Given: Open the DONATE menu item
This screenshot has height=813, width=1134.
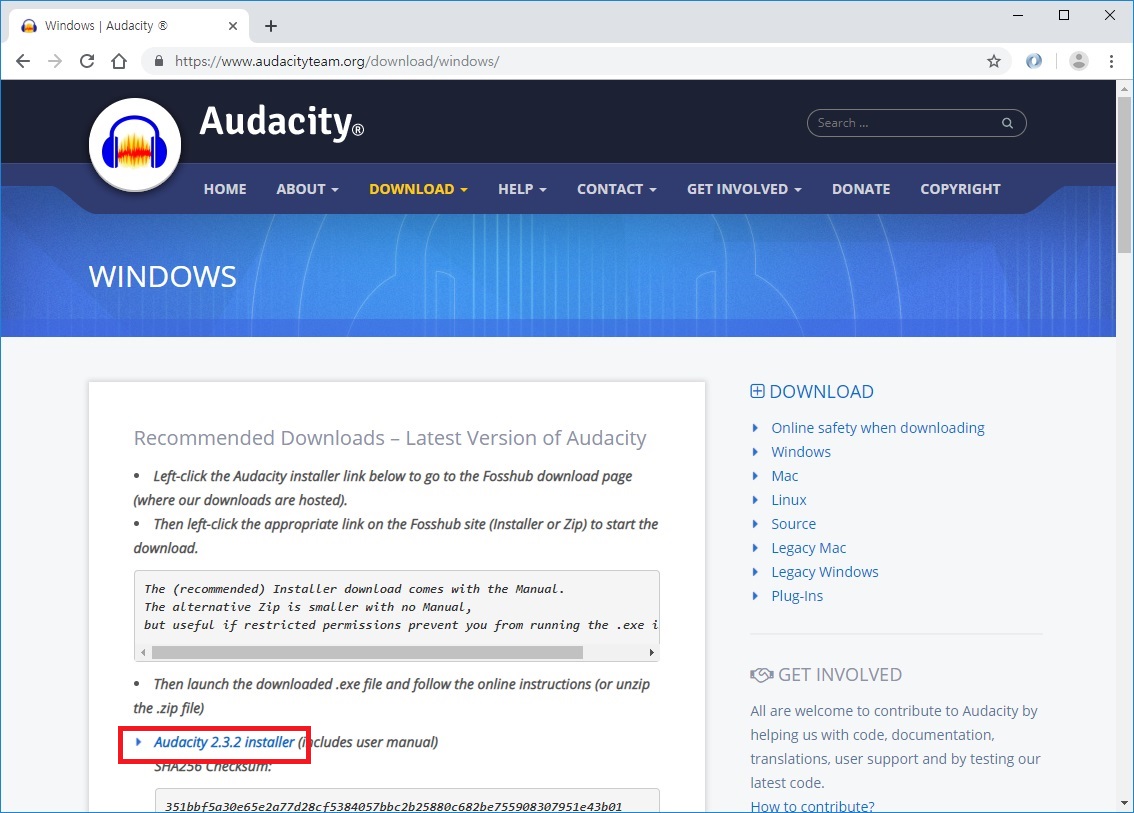Looking at the screenshot, I should pyautogui.click(x=861, y=189).
